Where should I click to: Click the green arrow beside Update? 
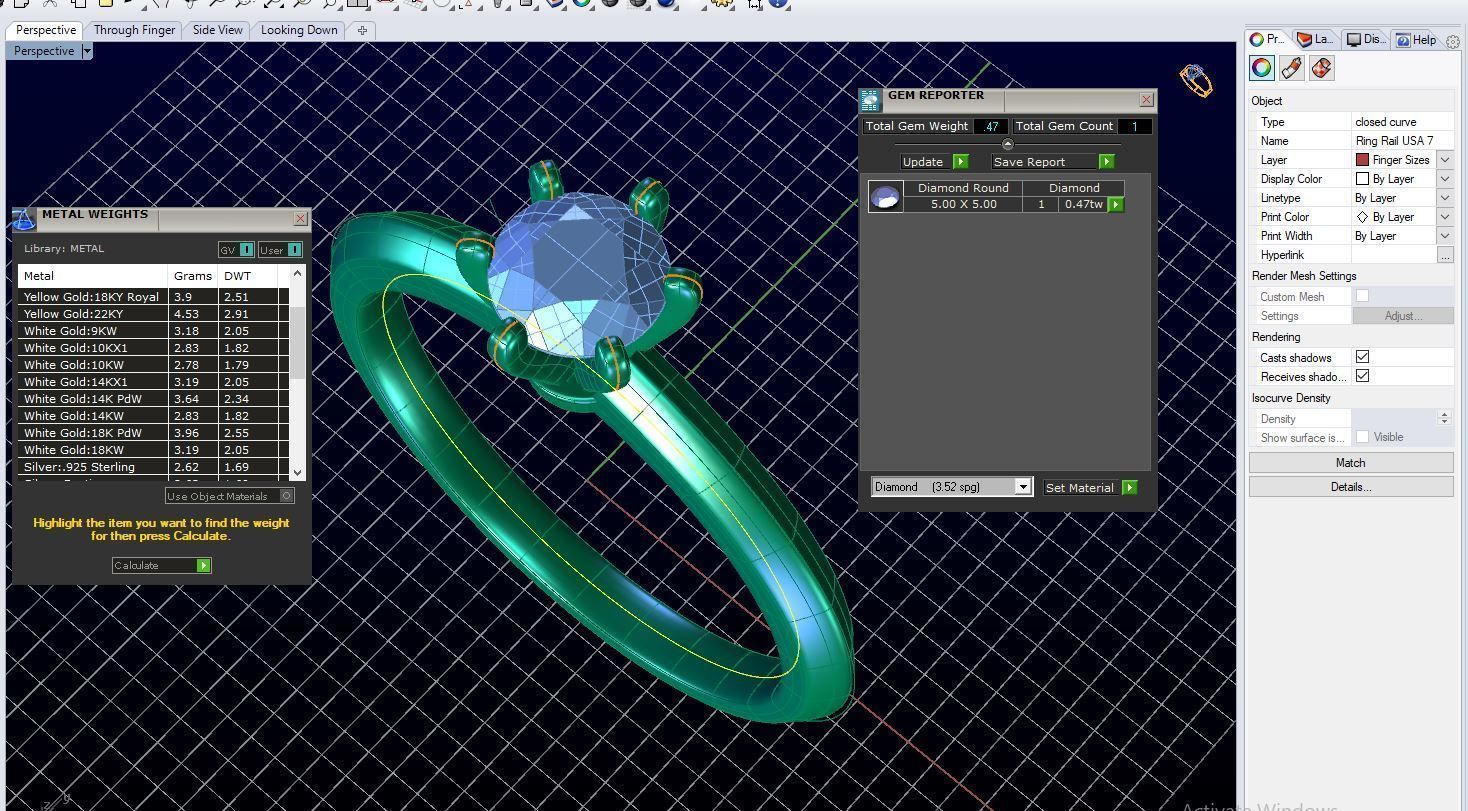point(960,161)
